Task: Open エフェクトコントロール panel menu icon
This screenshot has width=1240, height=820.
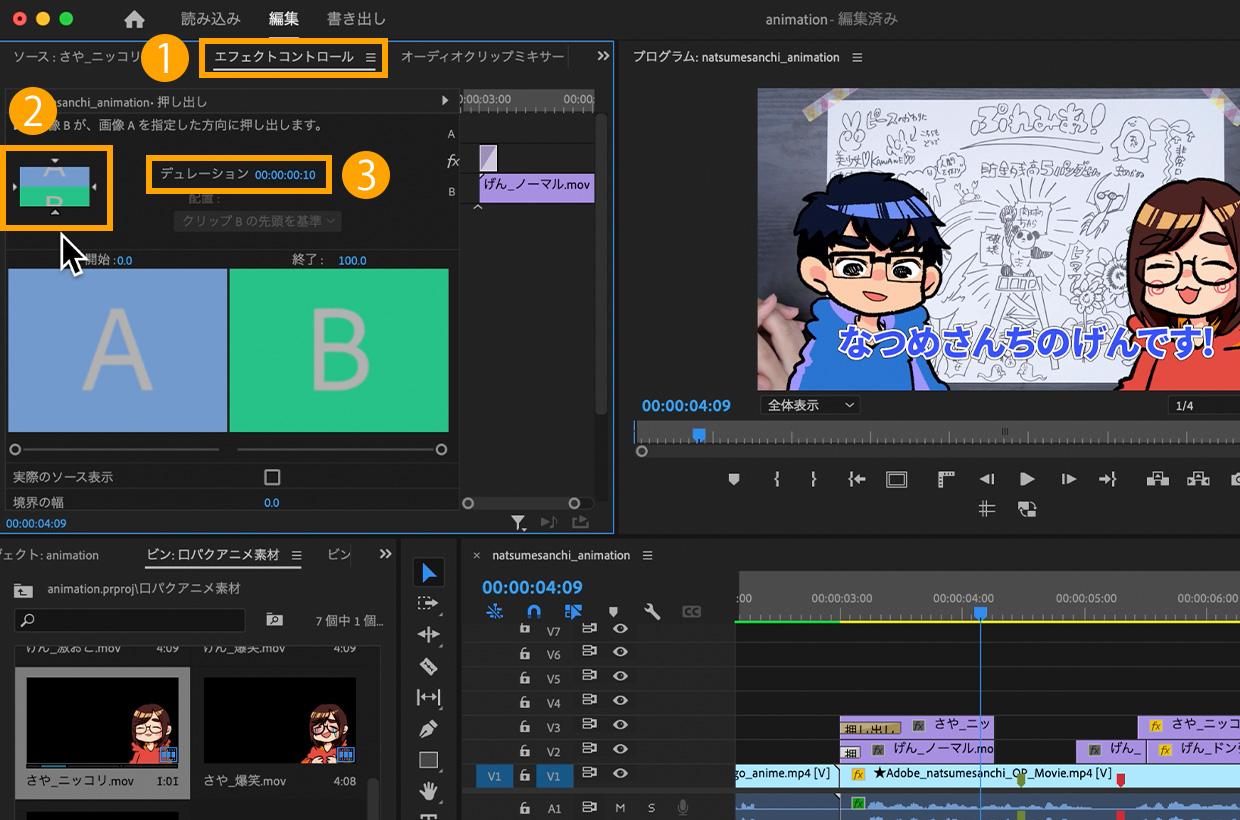Action: tap(371, 57)
